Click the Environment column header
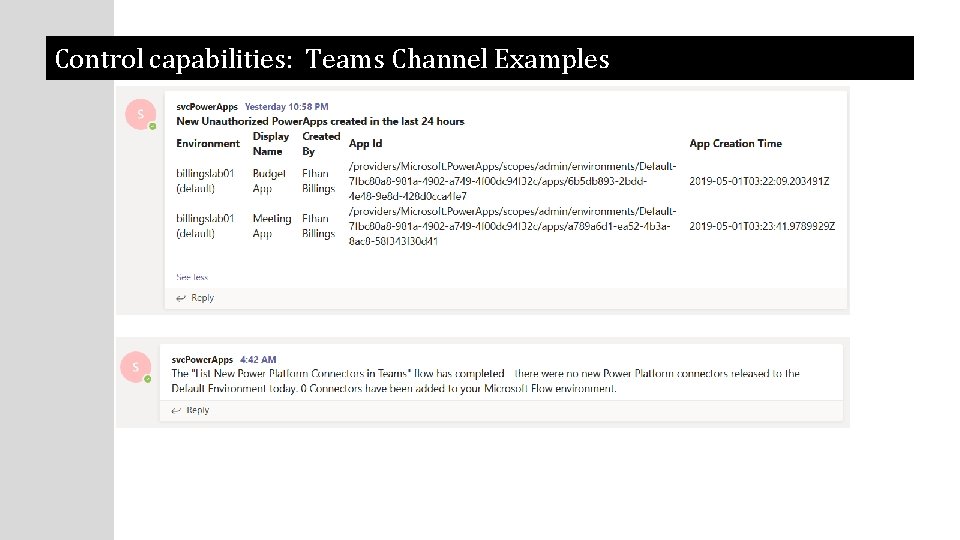 [x=208, y=143]
